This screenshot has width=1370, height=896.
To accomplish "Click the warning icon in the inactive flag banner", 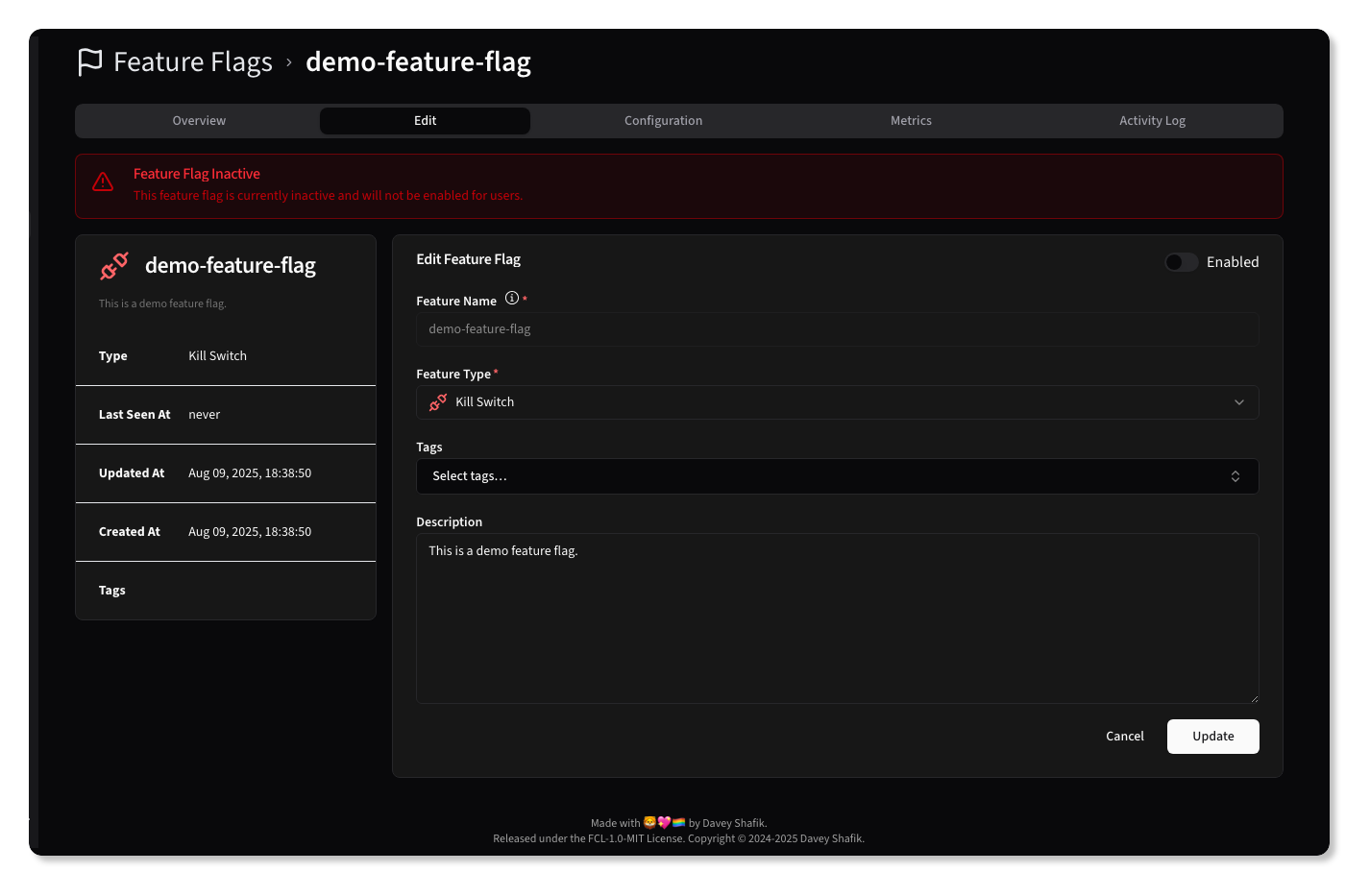I will point(103,182).
